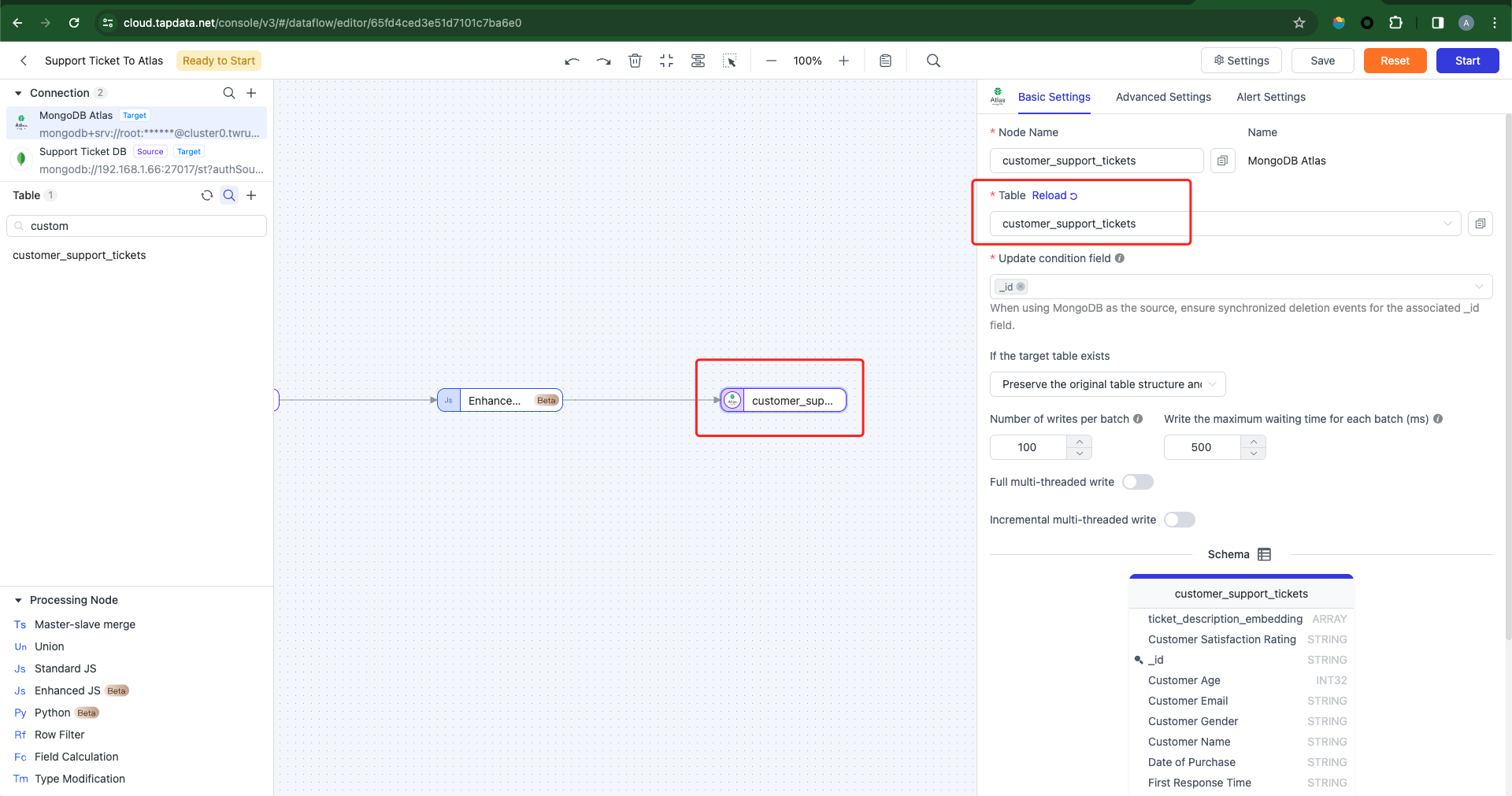Viewport: 1512px width, 796px height.
Task: Increase the writes per batch stepper
Action: [1080, 441]
